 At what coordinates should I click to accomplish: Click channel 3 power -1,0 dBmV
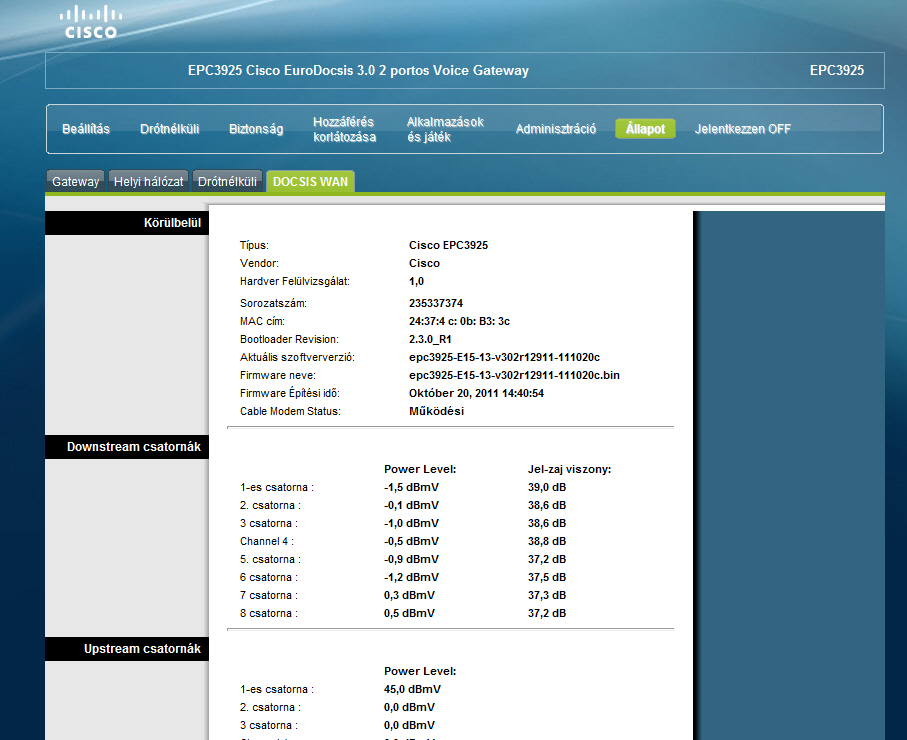(411, 523)
